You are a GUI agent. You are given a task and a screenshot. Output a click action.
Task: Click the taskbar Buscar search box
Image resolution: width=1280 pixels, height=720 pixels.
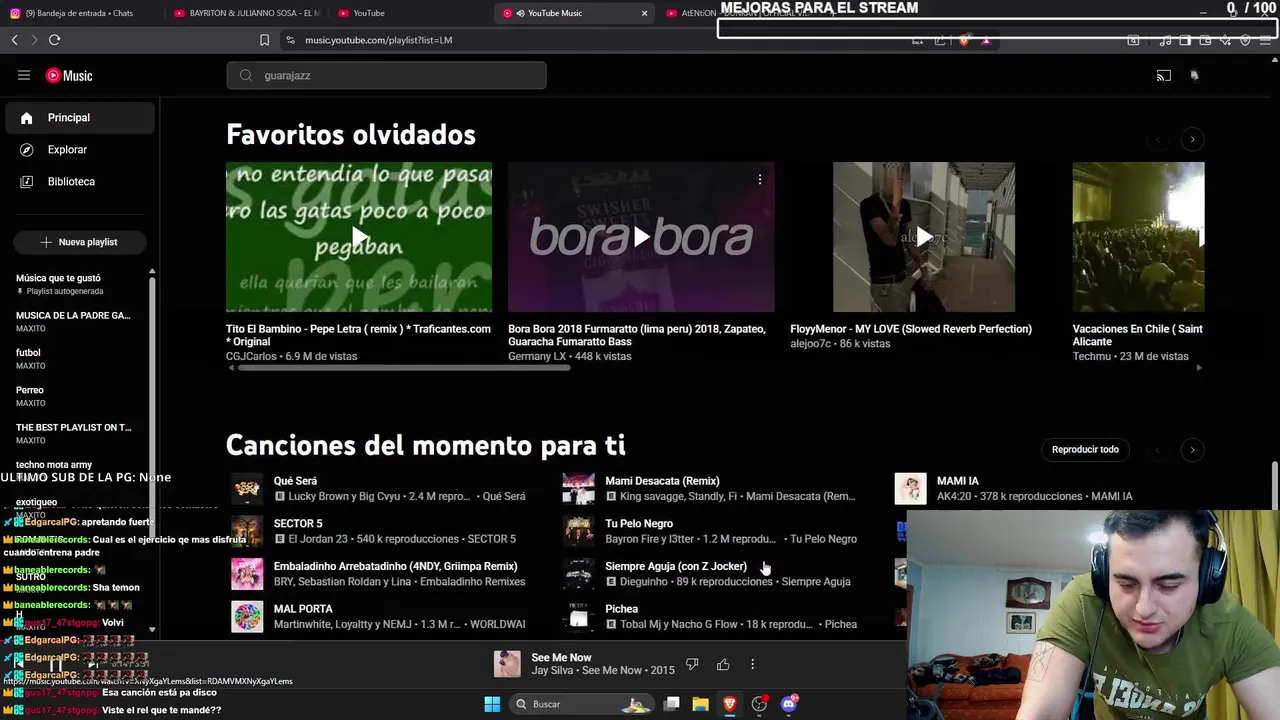coord(582,704)
